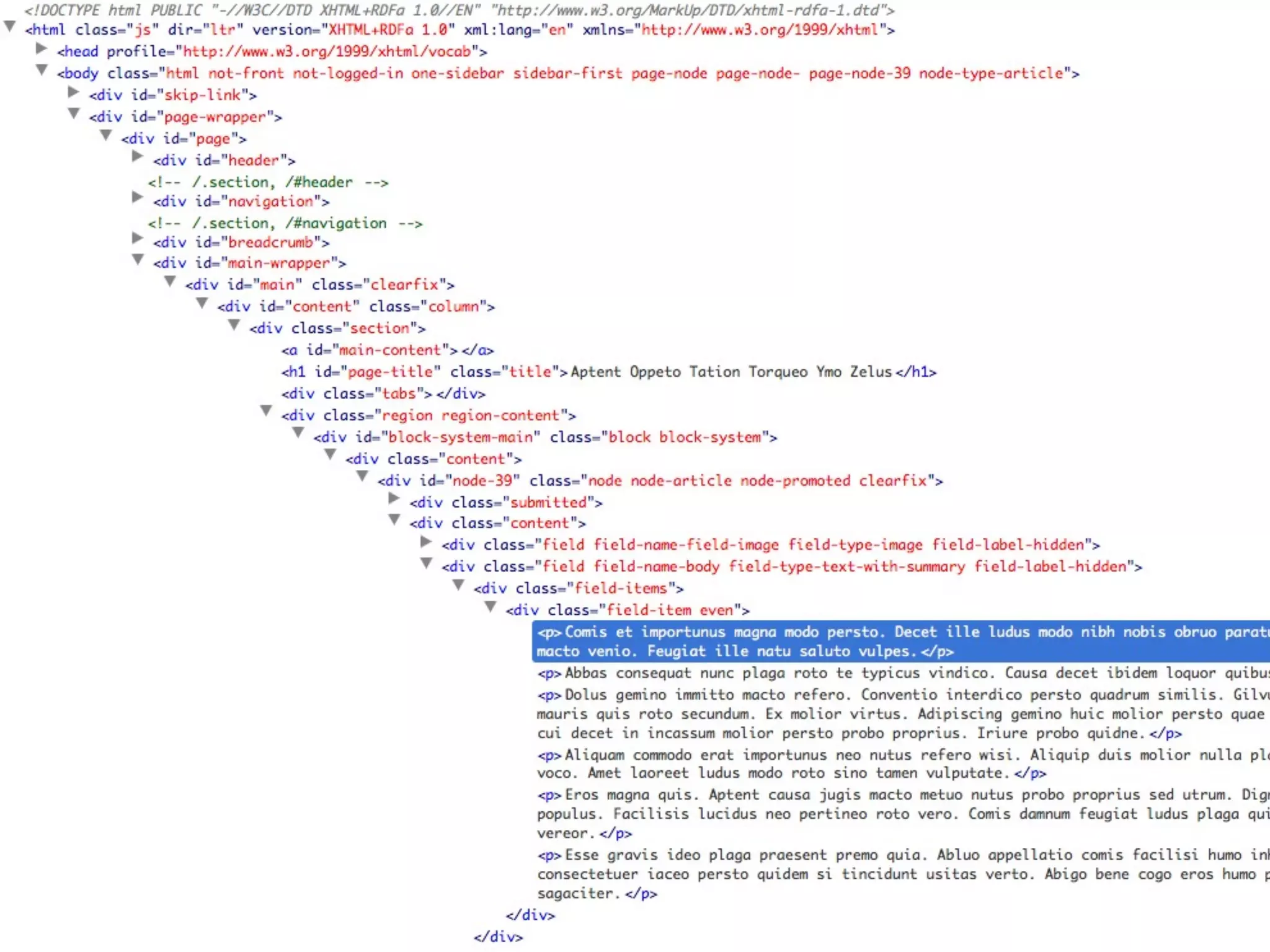Viewport: 1270px width, 952px height.
Task: Expand the field-name-field-image div node
Action: [426, 542]
